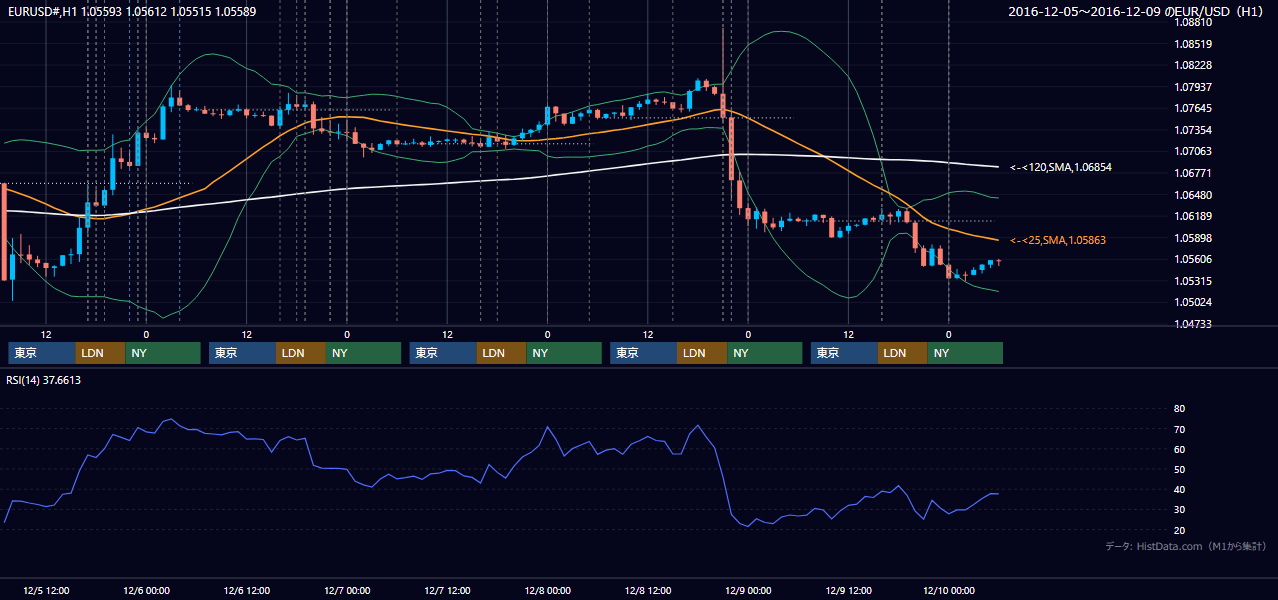Viewport: 1278px width, 600px height.
Task: Click the 120 SMA label reading 1.06854
Action: click(x=1061, y=167)
